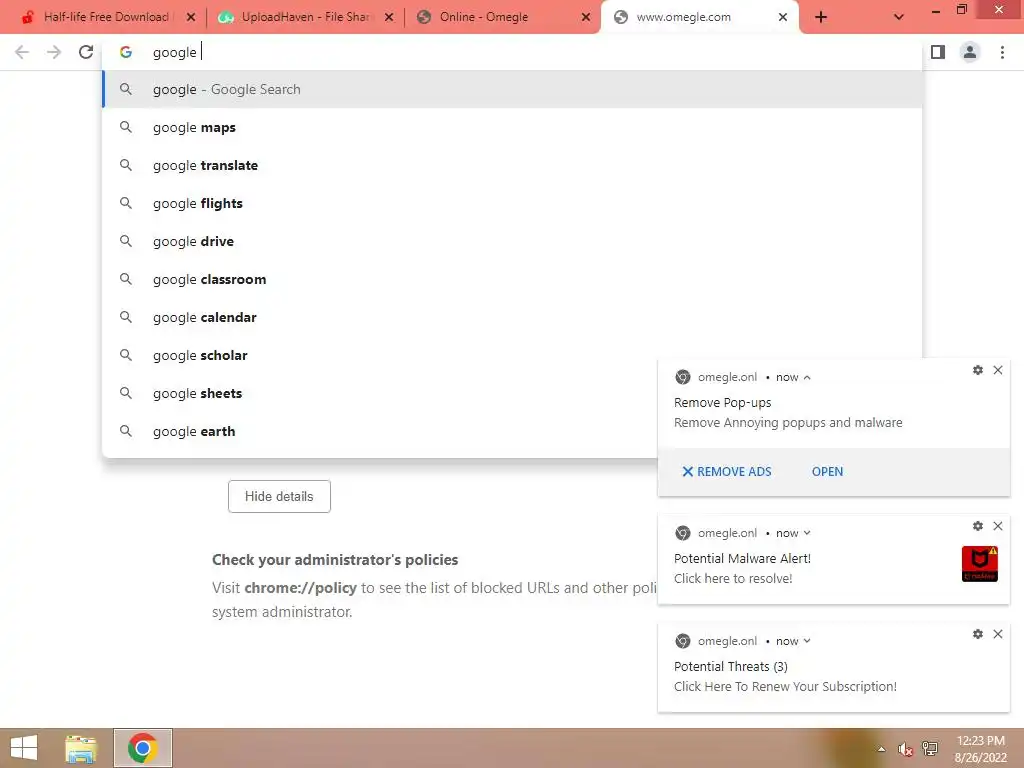Pick the google flights suggestion
This screenshot has width=1024, height=768.
point(512,203)
